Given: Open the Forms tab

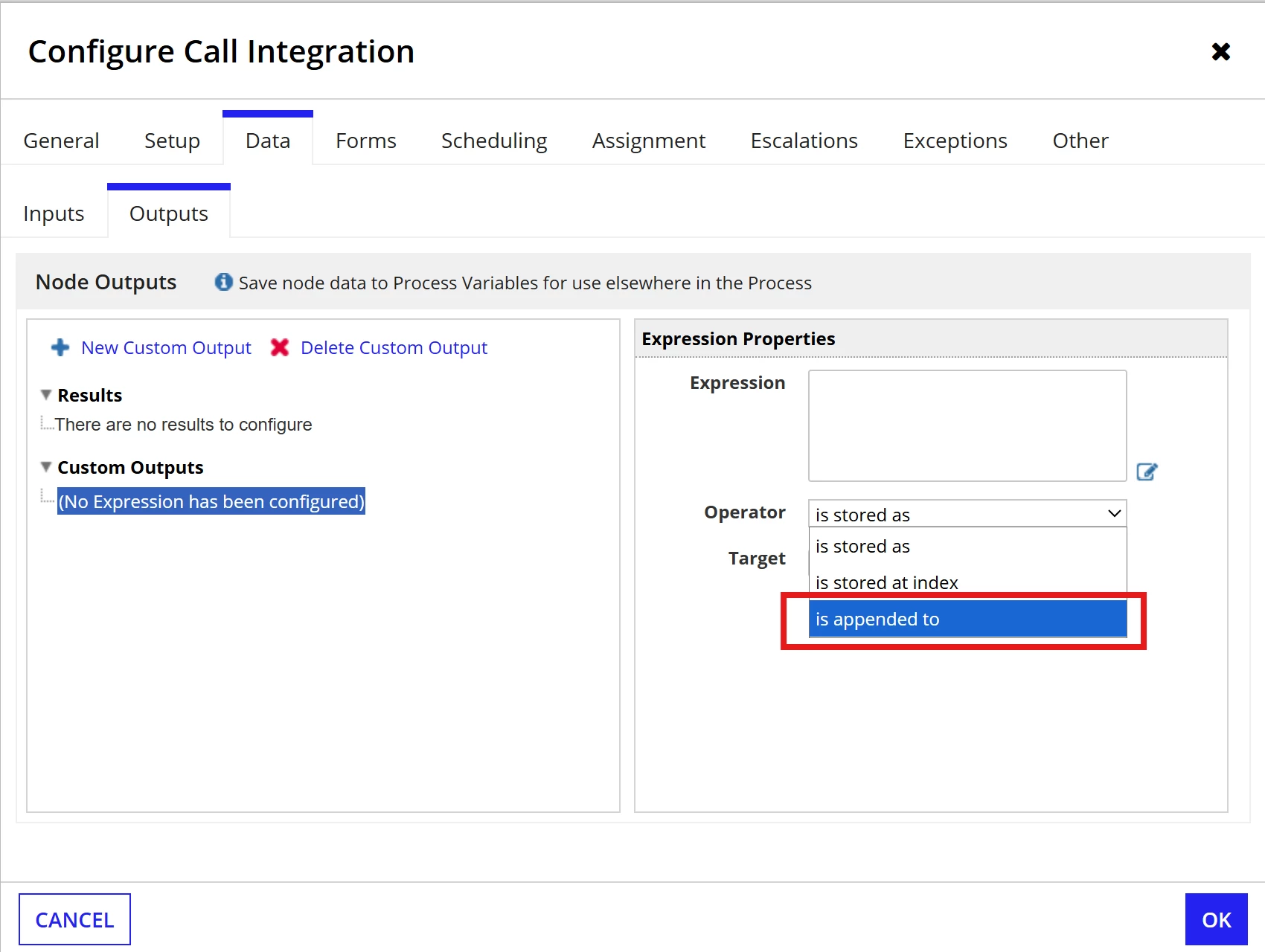Looking at the screenshot, I should 366,141.
